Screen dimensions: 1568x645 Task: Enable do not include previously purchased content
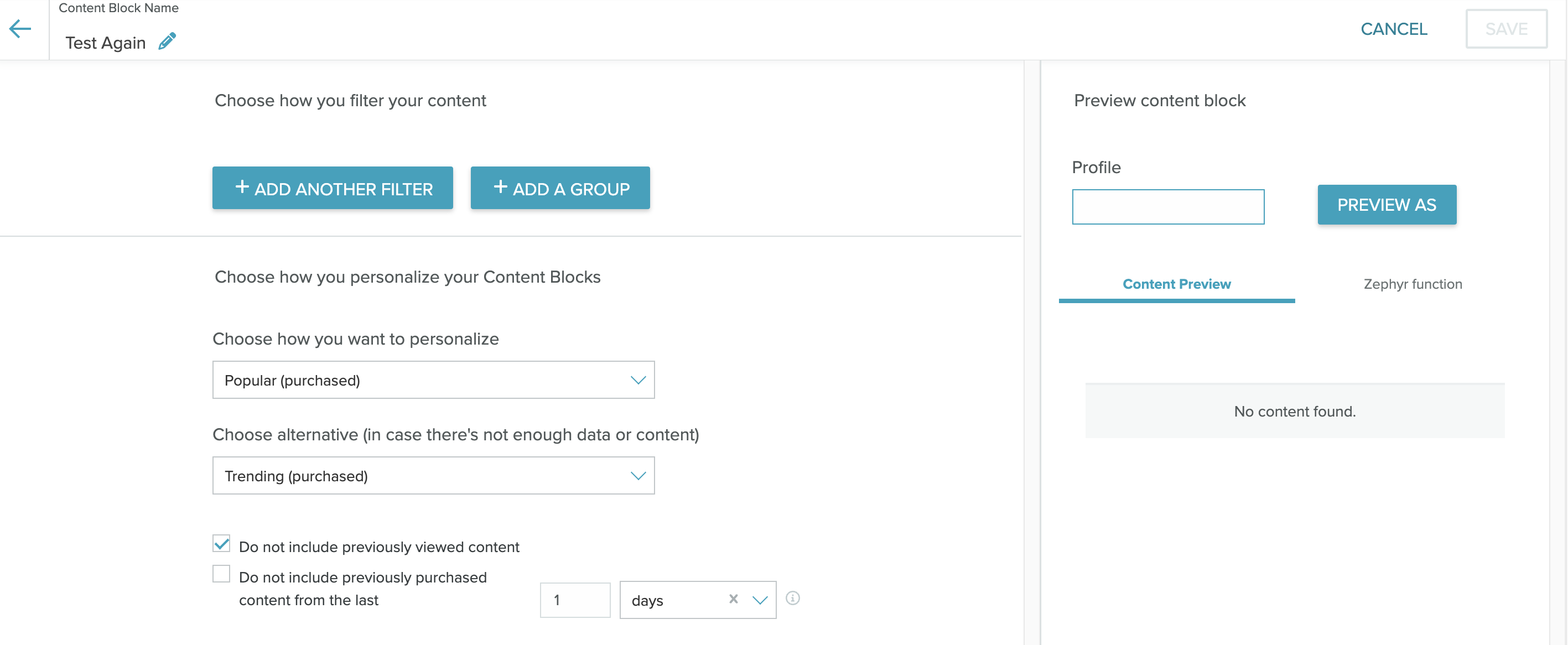221,574
